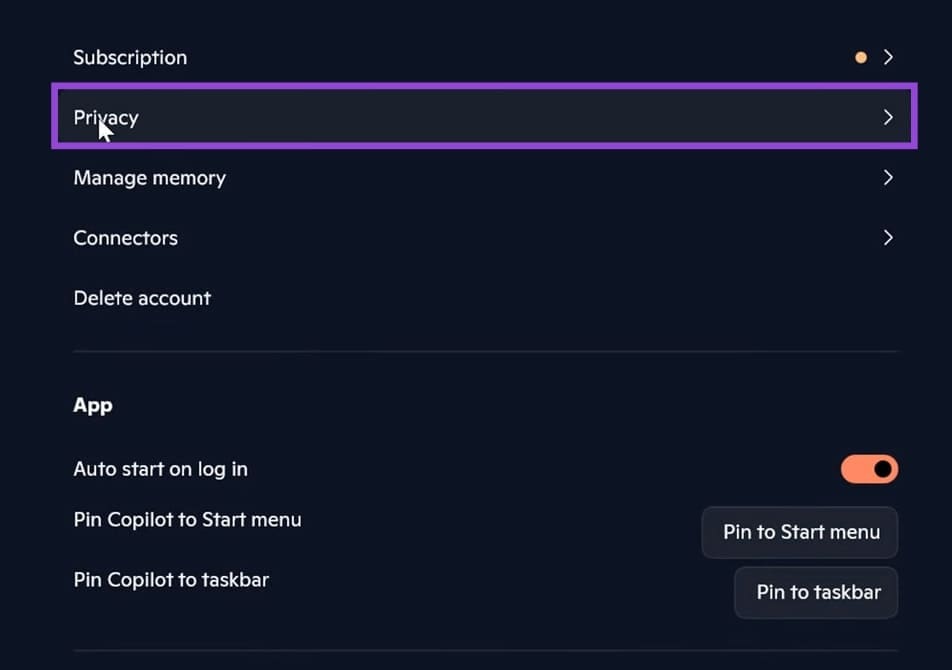
Task: Select the Pin Copilot to Start menu label
Action: coord(187,519)
